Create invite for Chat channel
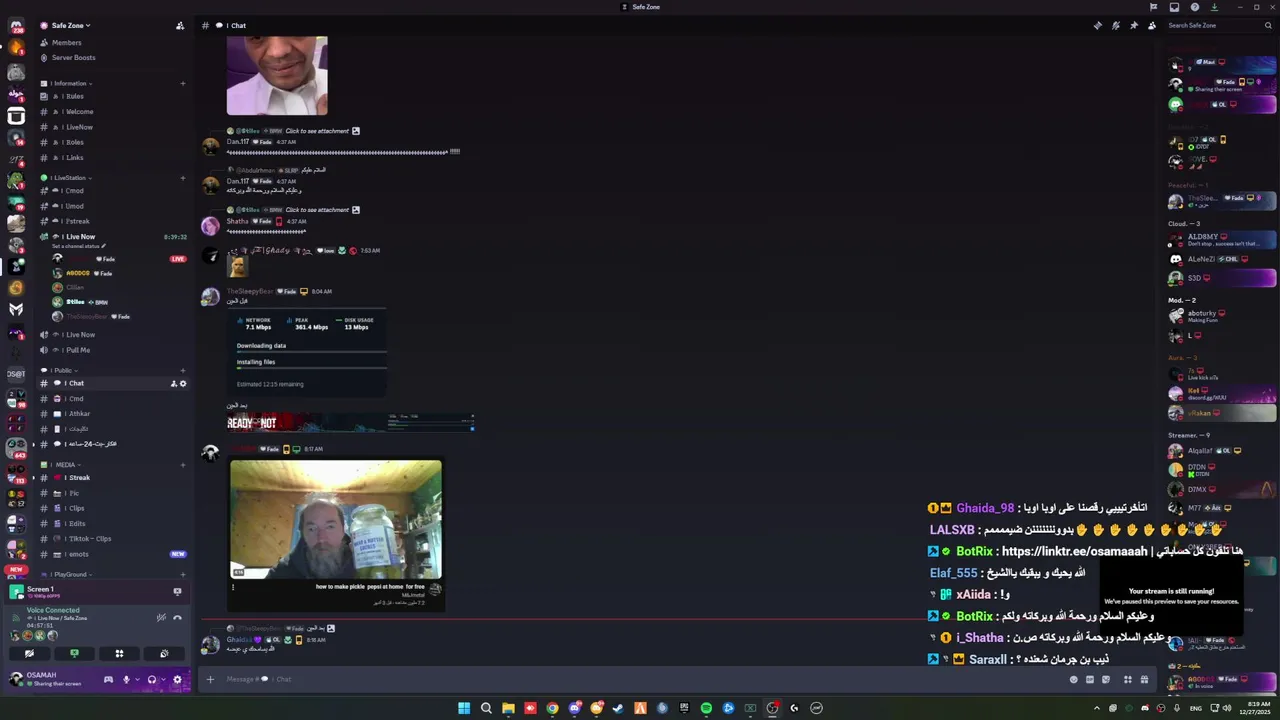This screenshot has width=1280, height=720. [173, 383]
